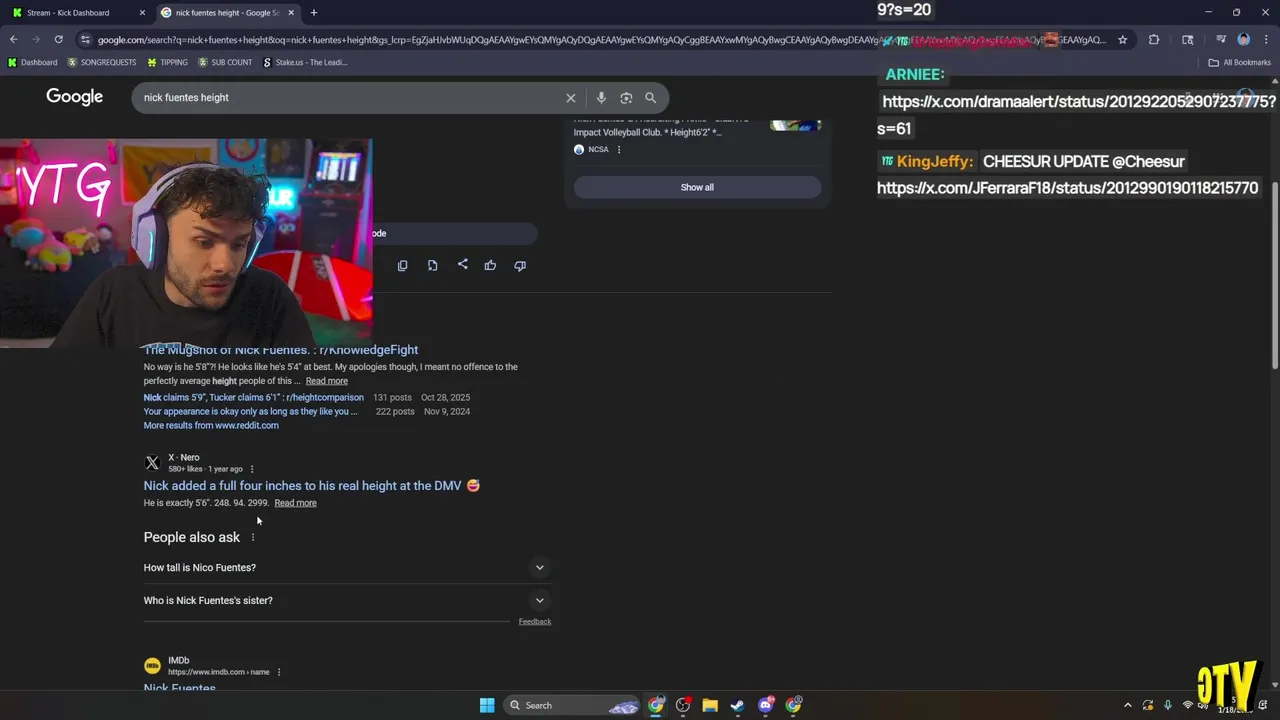The image size is (1280, 720).
Task: Open options dots beside X - Nero result
Action: click(252, 469)
